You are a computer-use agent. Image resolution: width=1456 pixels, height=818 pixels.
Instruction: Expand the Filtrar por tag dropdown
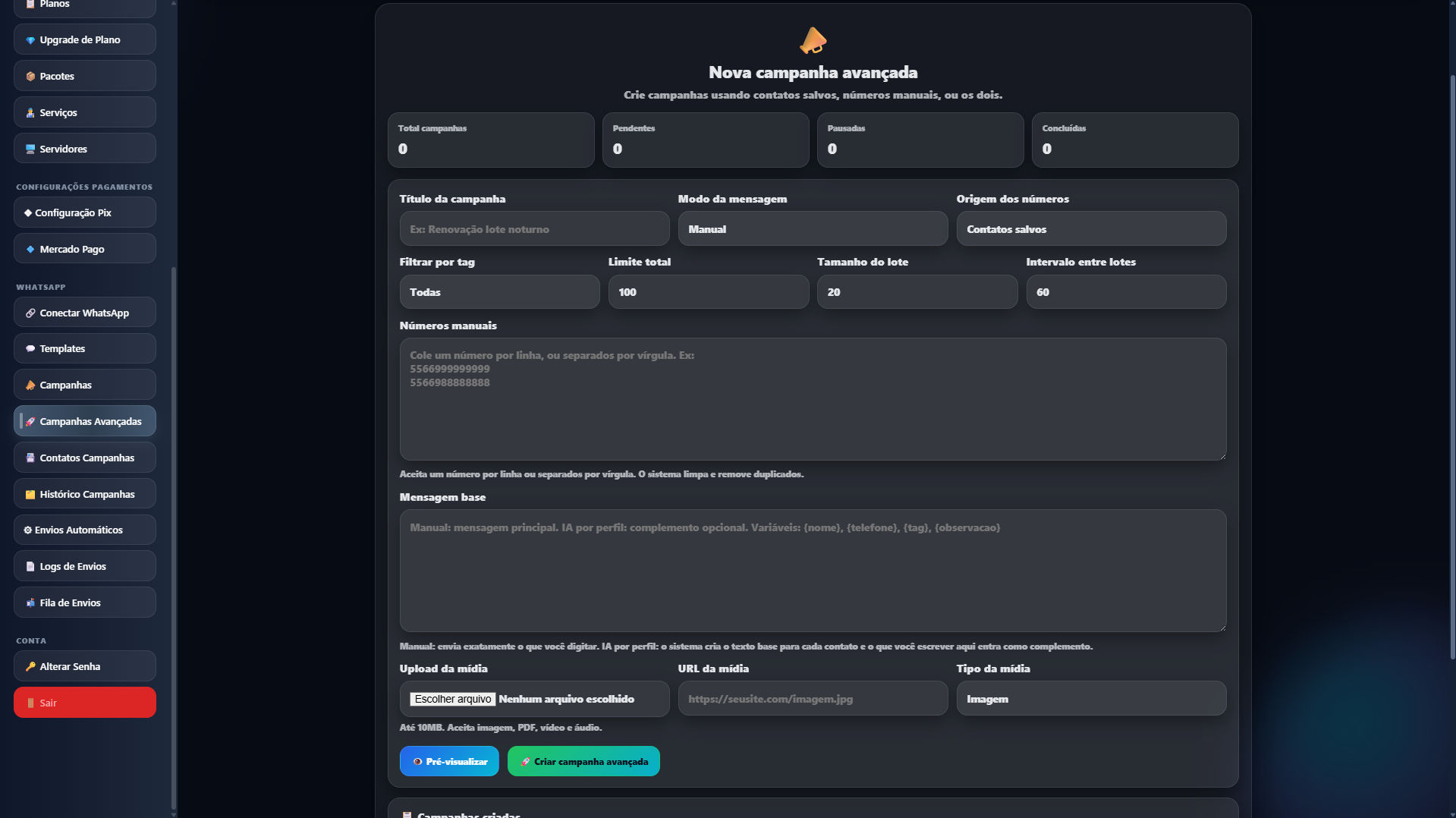499,291
